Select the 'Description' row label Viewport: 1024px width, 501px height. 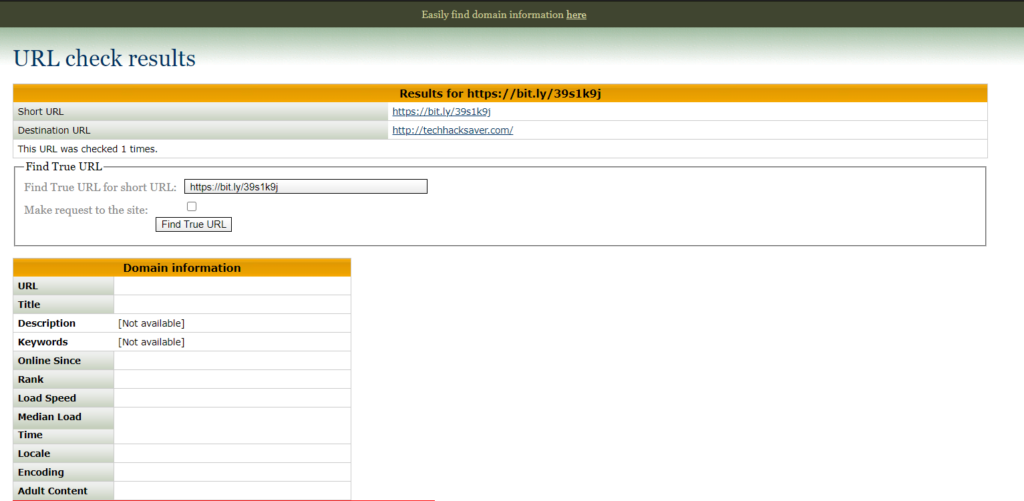tap(46, 323)
